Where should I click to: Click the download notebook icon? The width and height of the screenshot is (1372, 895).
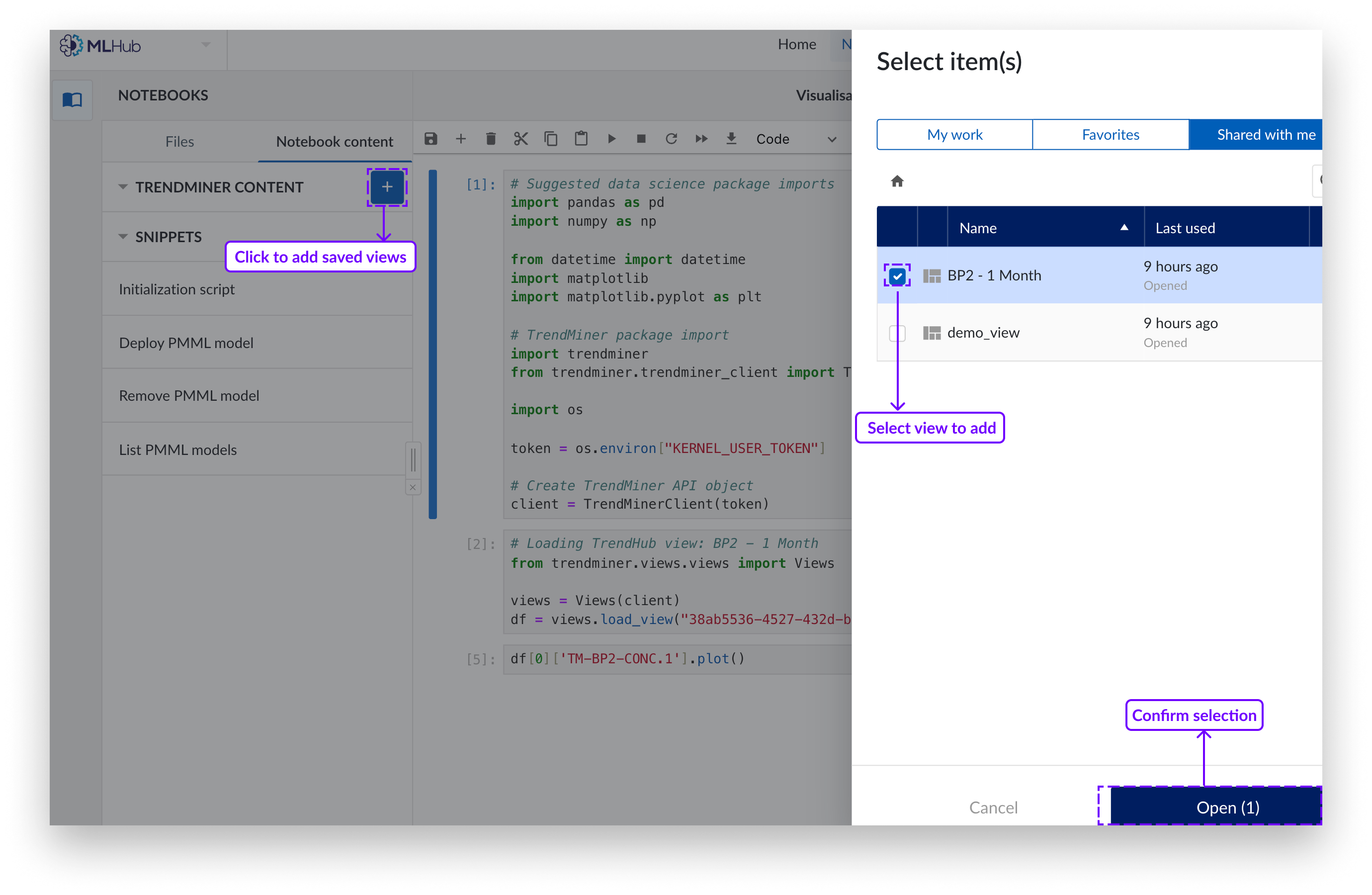click(x=731, y=139)
